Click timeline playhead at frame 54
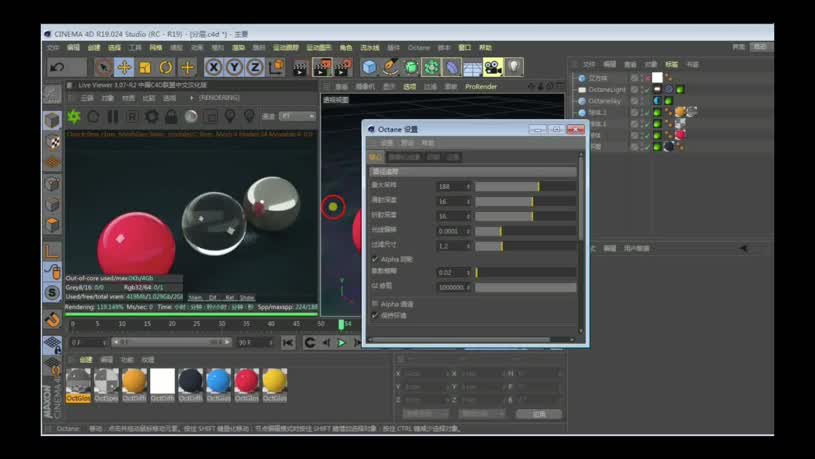The image size is (815, 459). tap(341, 324)
